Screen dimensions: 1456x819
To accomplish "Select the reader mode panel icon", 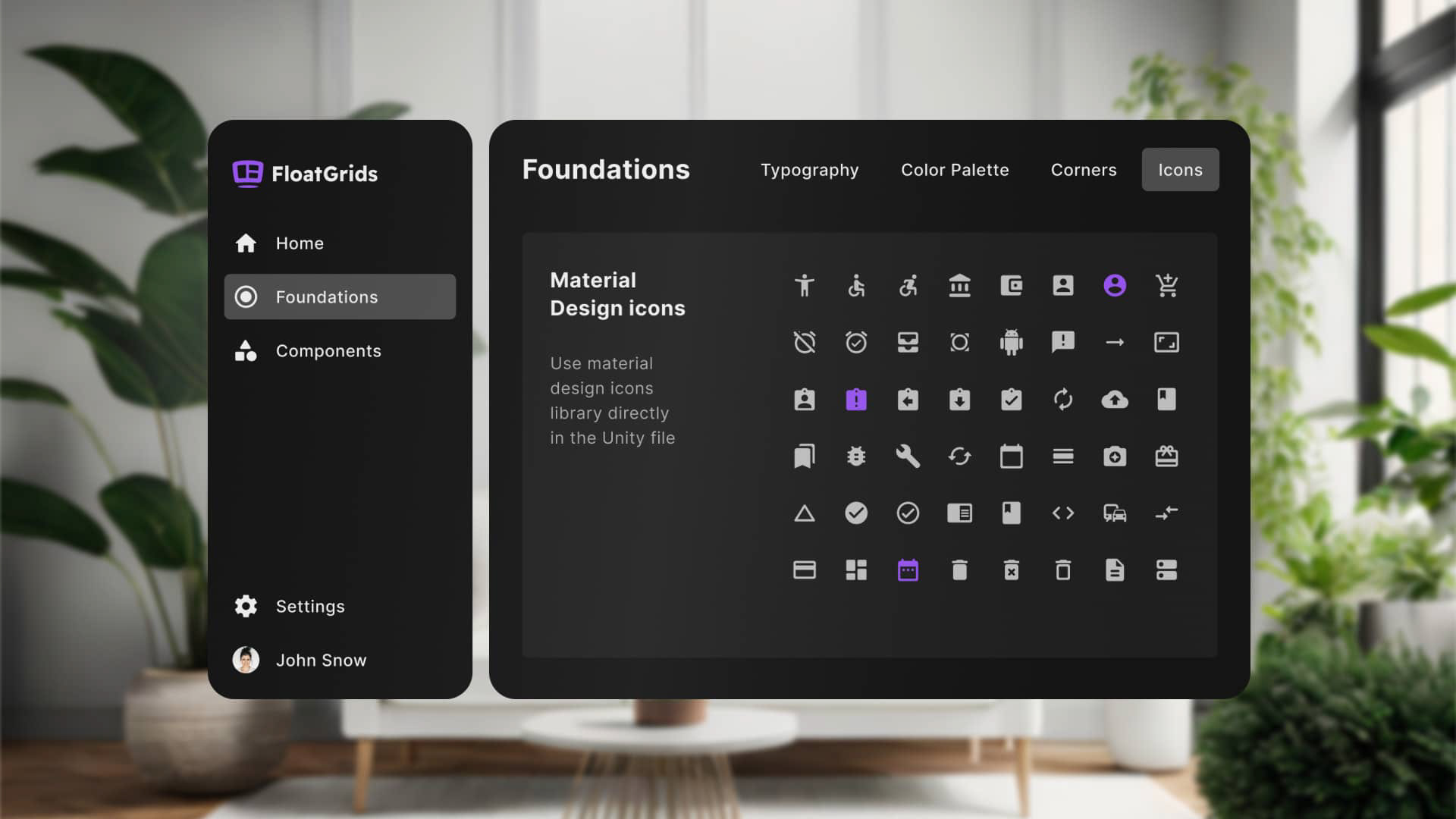I will pyautogui.click(x=959, y=513).
